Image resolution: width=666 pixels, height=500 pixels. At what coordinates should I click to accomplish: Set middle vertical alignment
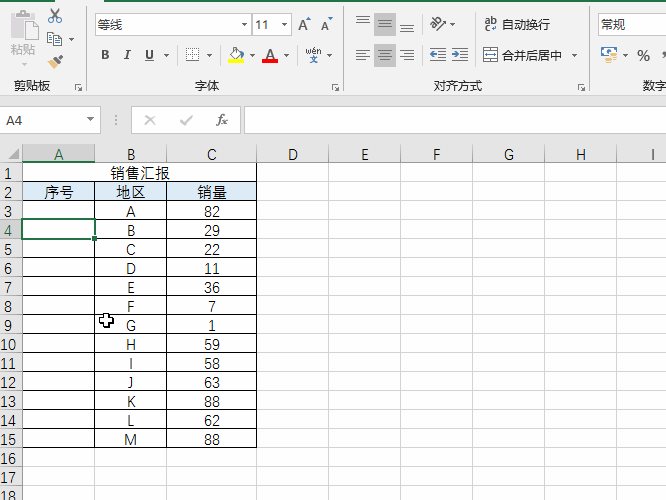click(x=385, y=24)
